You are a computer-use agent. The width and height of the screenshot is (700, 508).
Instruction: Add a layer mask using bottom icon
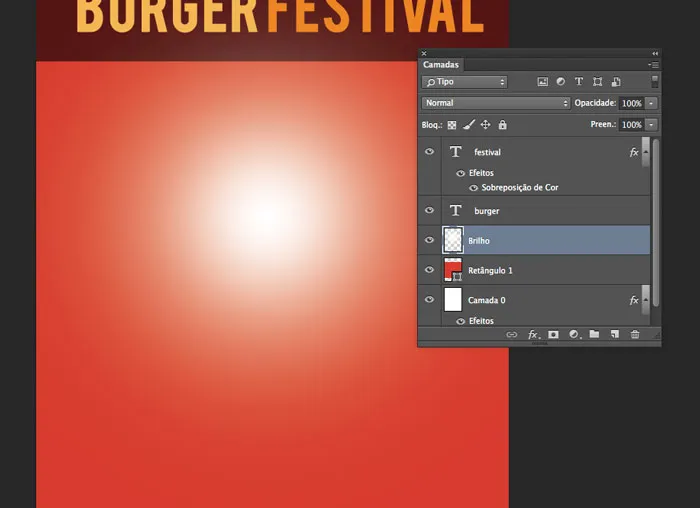tap(553, 334)
